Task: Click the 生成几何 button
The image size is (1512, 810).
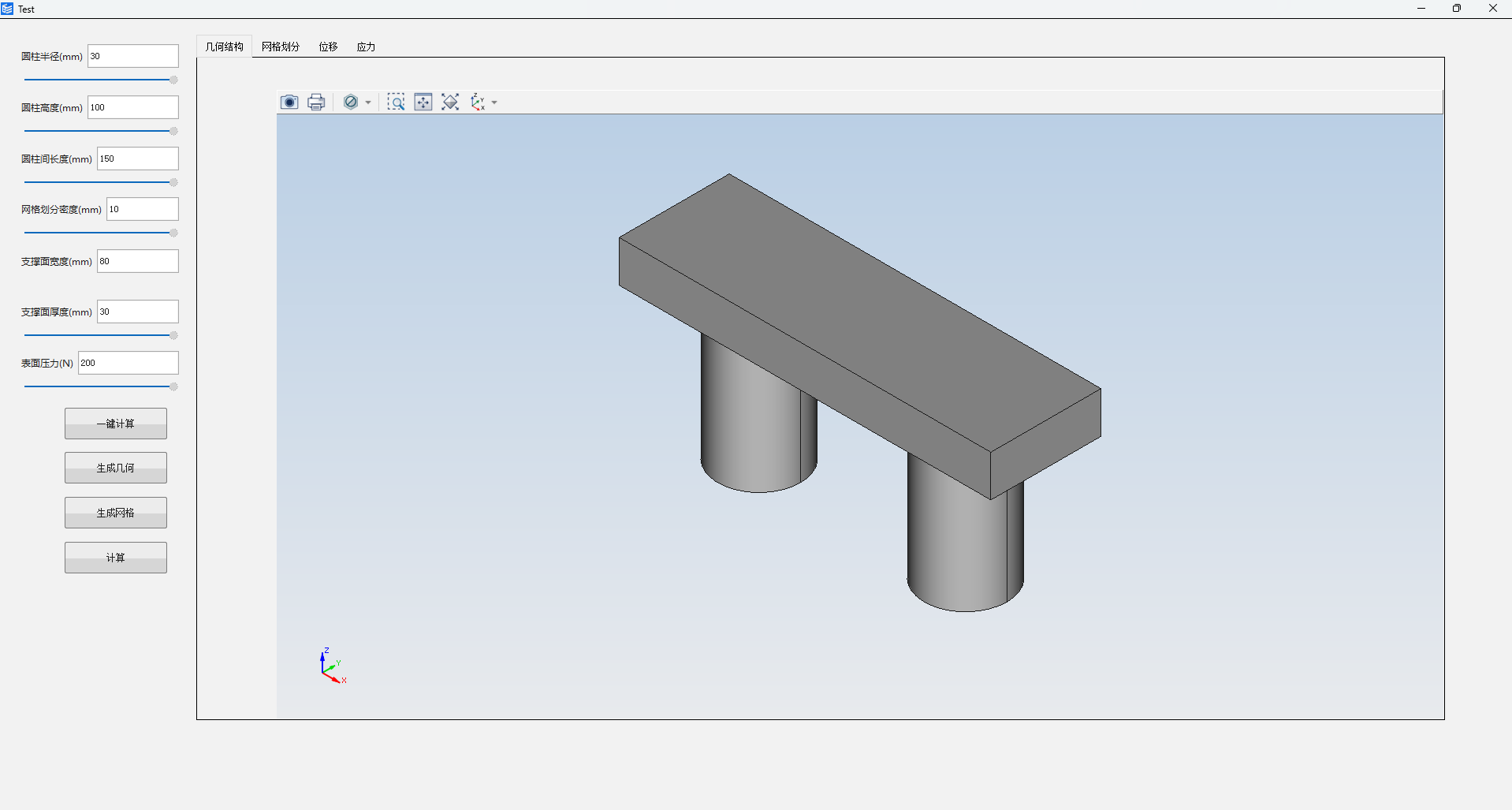Action: click(116, 468)
